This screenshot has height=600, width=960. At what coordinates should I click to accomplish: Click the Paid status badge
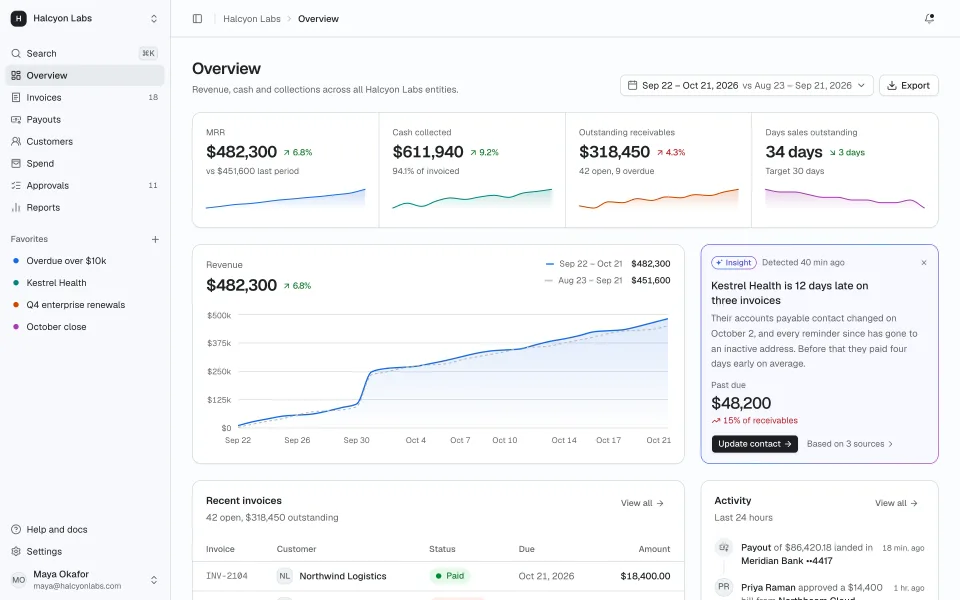(450, 576)
